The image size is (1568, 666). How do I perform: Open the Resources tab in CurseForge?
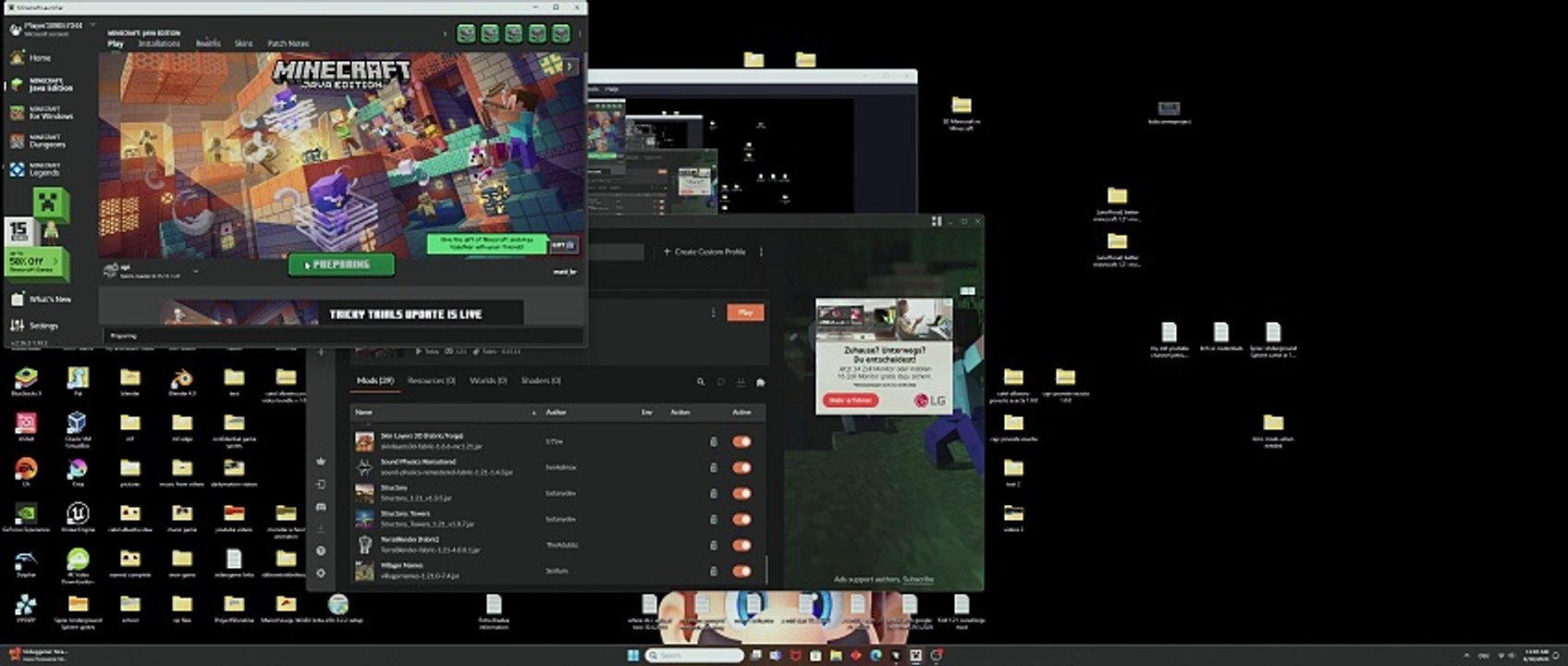click(x=432, y=381)
